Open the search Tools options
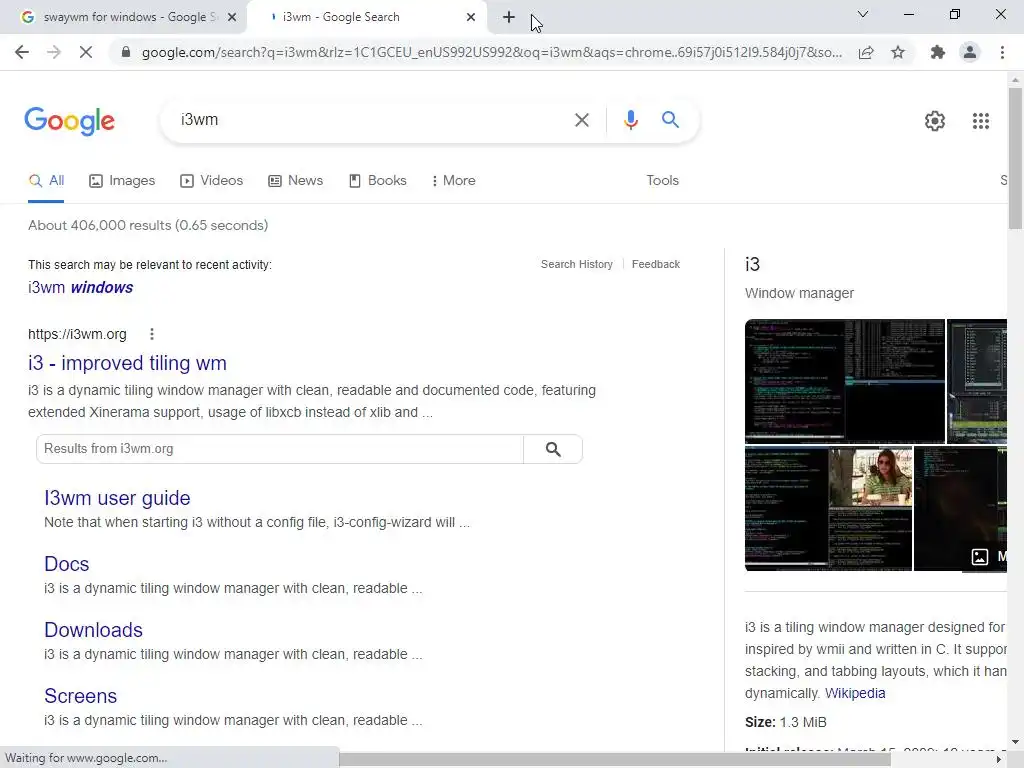1024x768 pixels. pos(662,180)
